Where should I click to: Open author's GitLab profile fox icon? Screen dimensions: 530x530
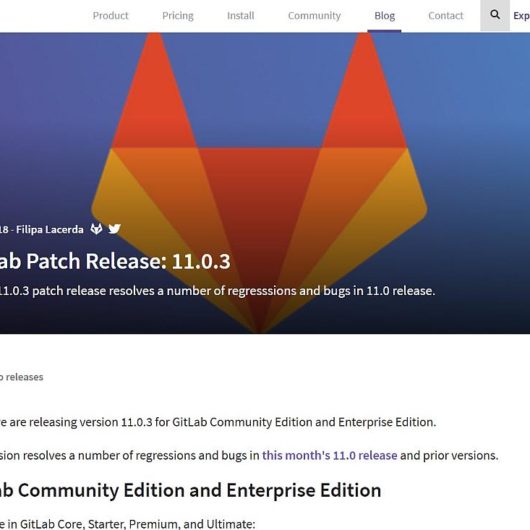[x=96, y=229]
